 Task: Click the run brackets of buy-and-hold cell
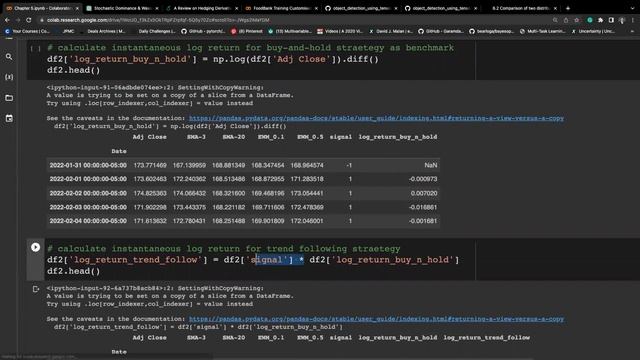tap(36, 49)
